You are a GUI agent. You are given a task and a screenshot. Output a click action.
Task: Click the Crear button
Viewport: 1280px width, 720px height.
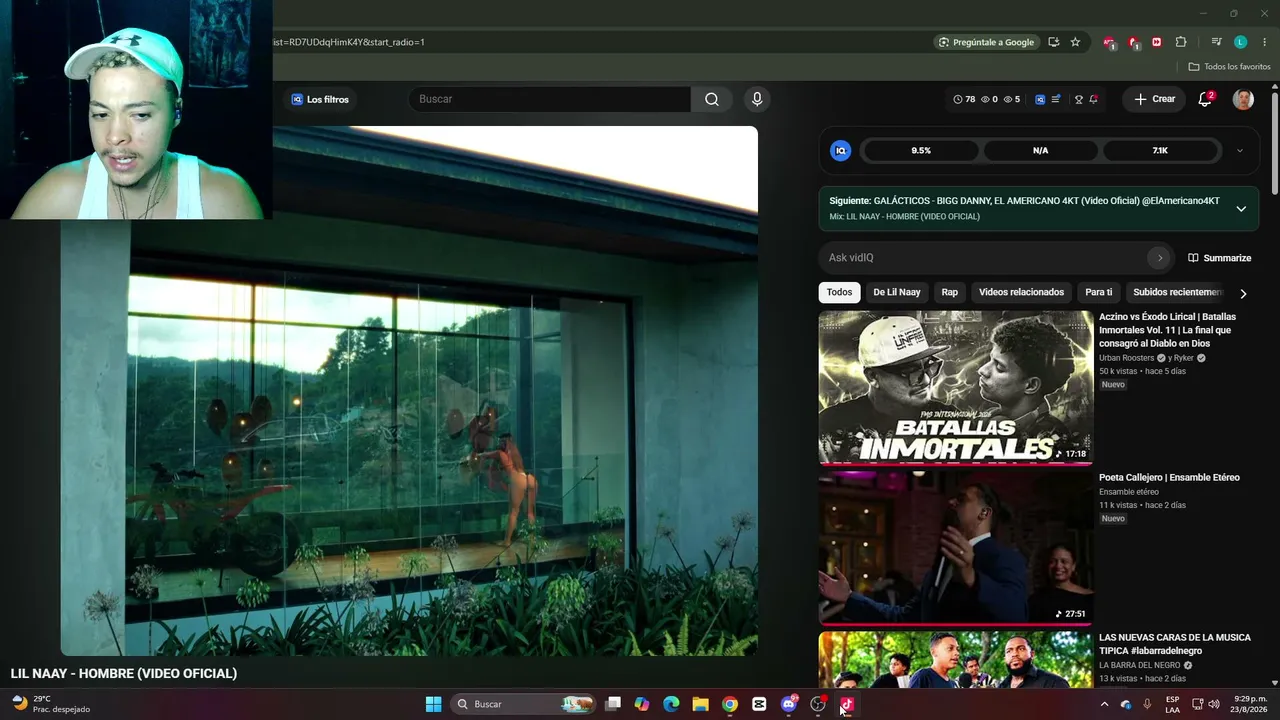point(1154,99)
